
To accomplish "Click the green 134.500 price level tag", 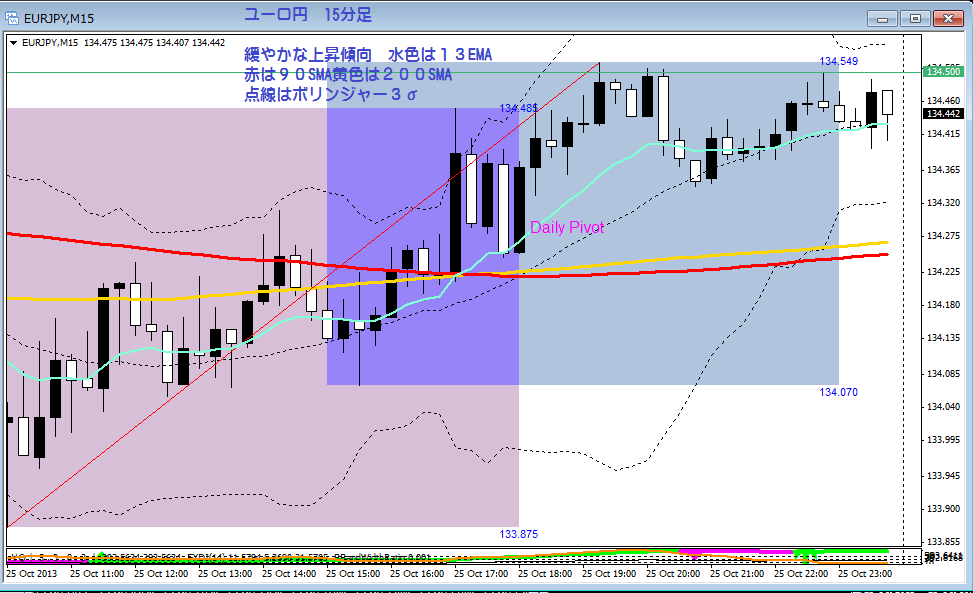I will coord(943,71).
